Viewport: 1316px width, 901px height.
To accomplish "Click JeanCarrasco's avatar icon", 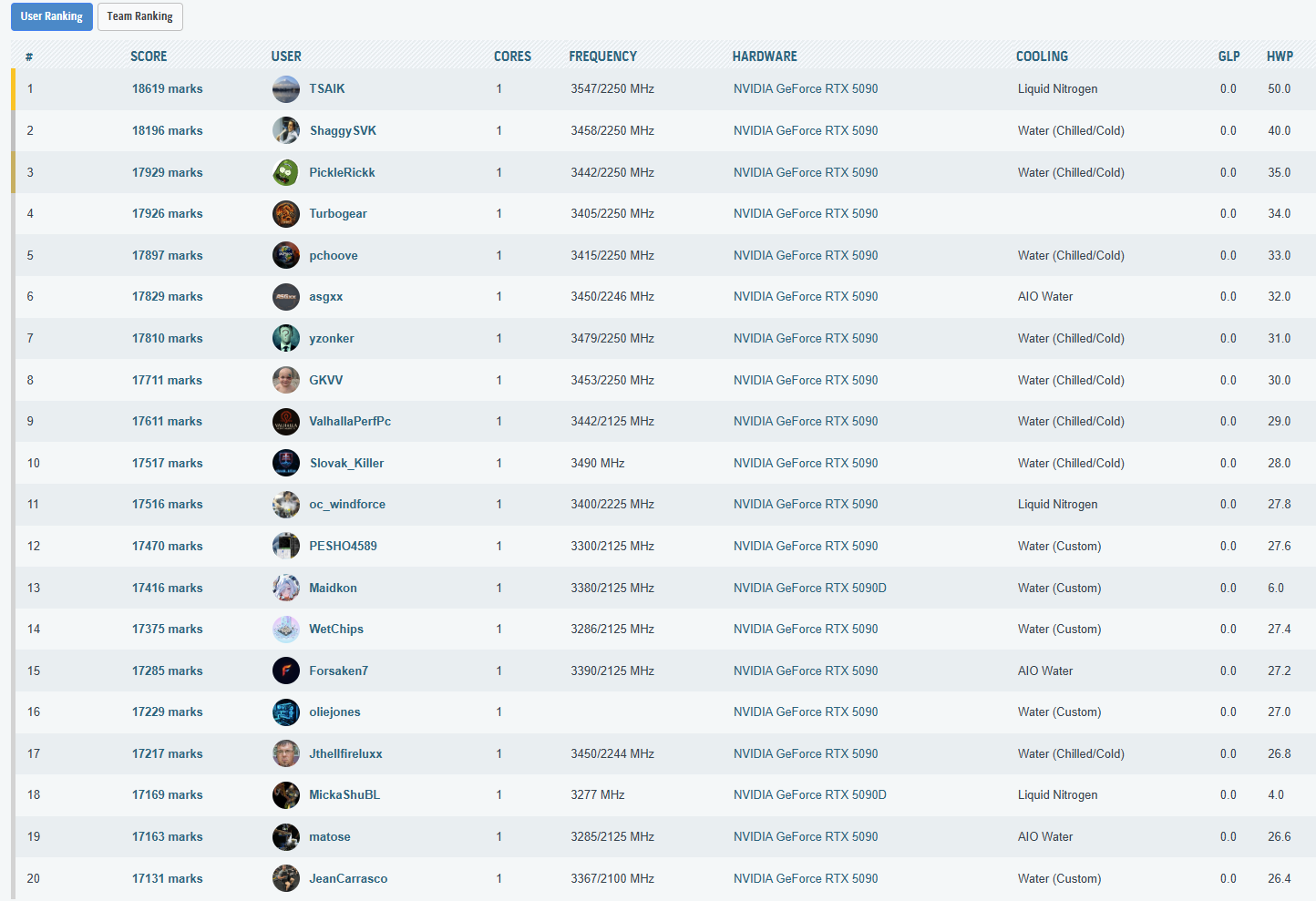I will [x=285, y=878].
